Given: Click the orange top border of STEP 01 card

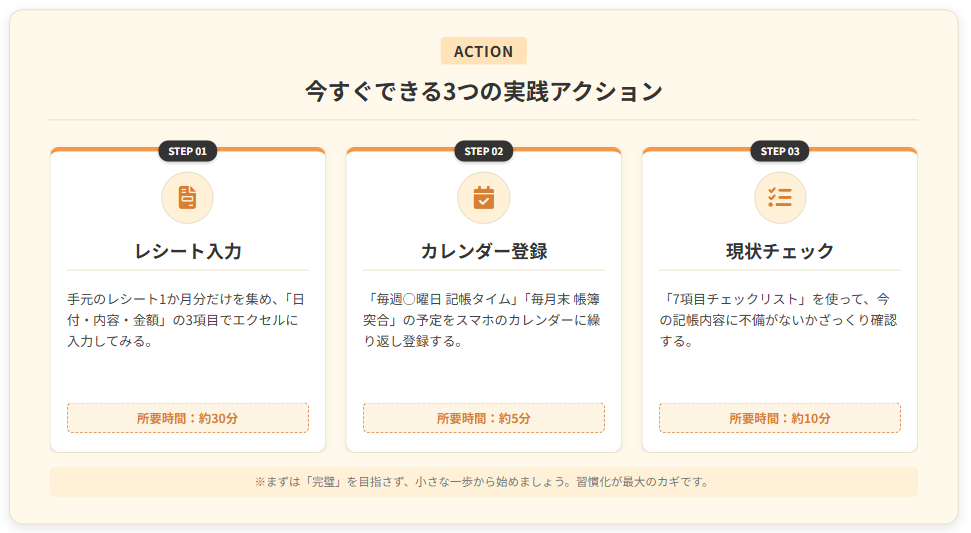Looking at the screenshot, I should tap(100, 149).
